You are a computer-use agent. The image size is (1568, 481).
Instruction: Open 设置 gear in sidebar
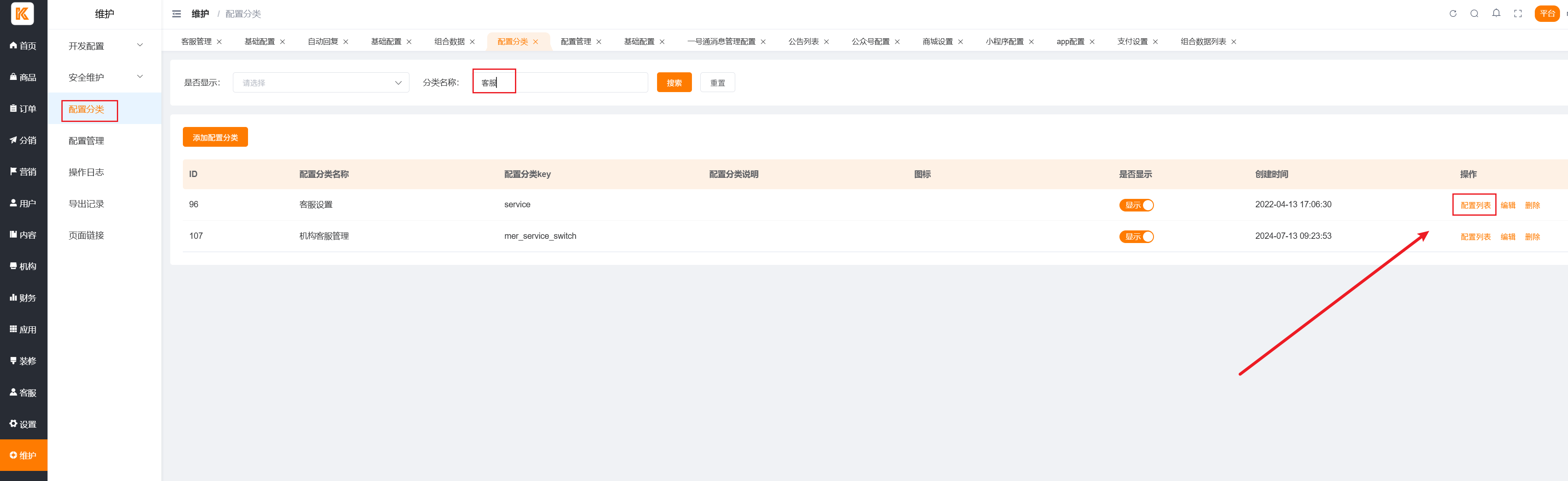click(x=23, y=424)
